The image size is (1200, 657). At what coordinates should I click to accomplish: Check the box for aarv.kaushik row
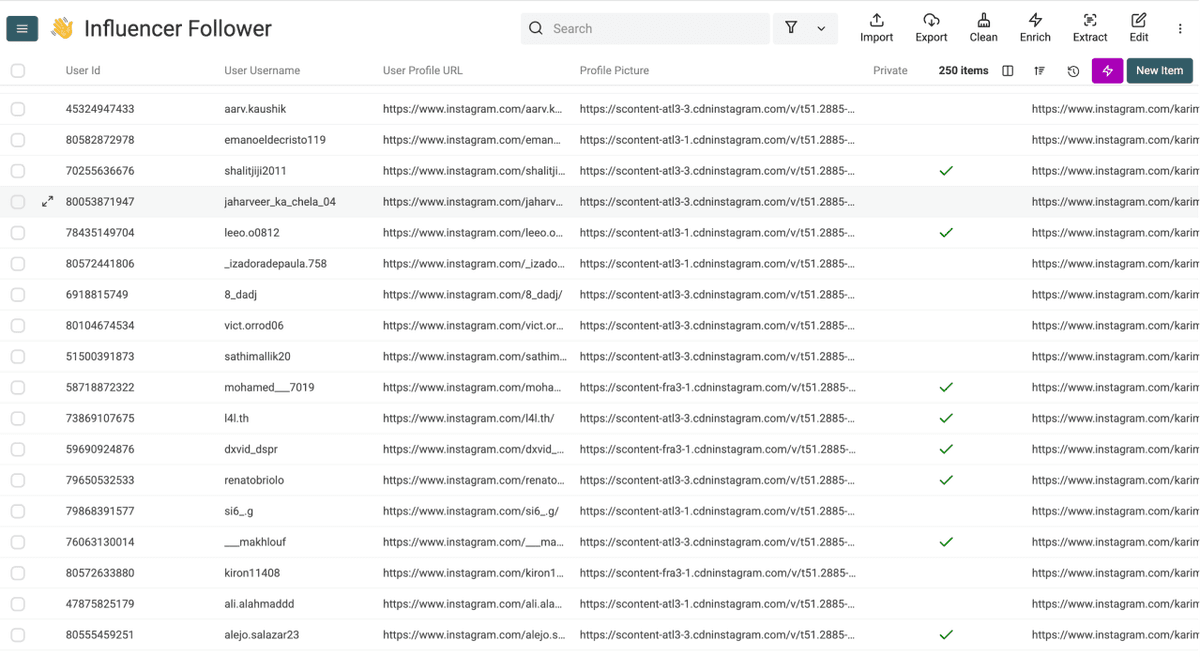pos(18,109)
